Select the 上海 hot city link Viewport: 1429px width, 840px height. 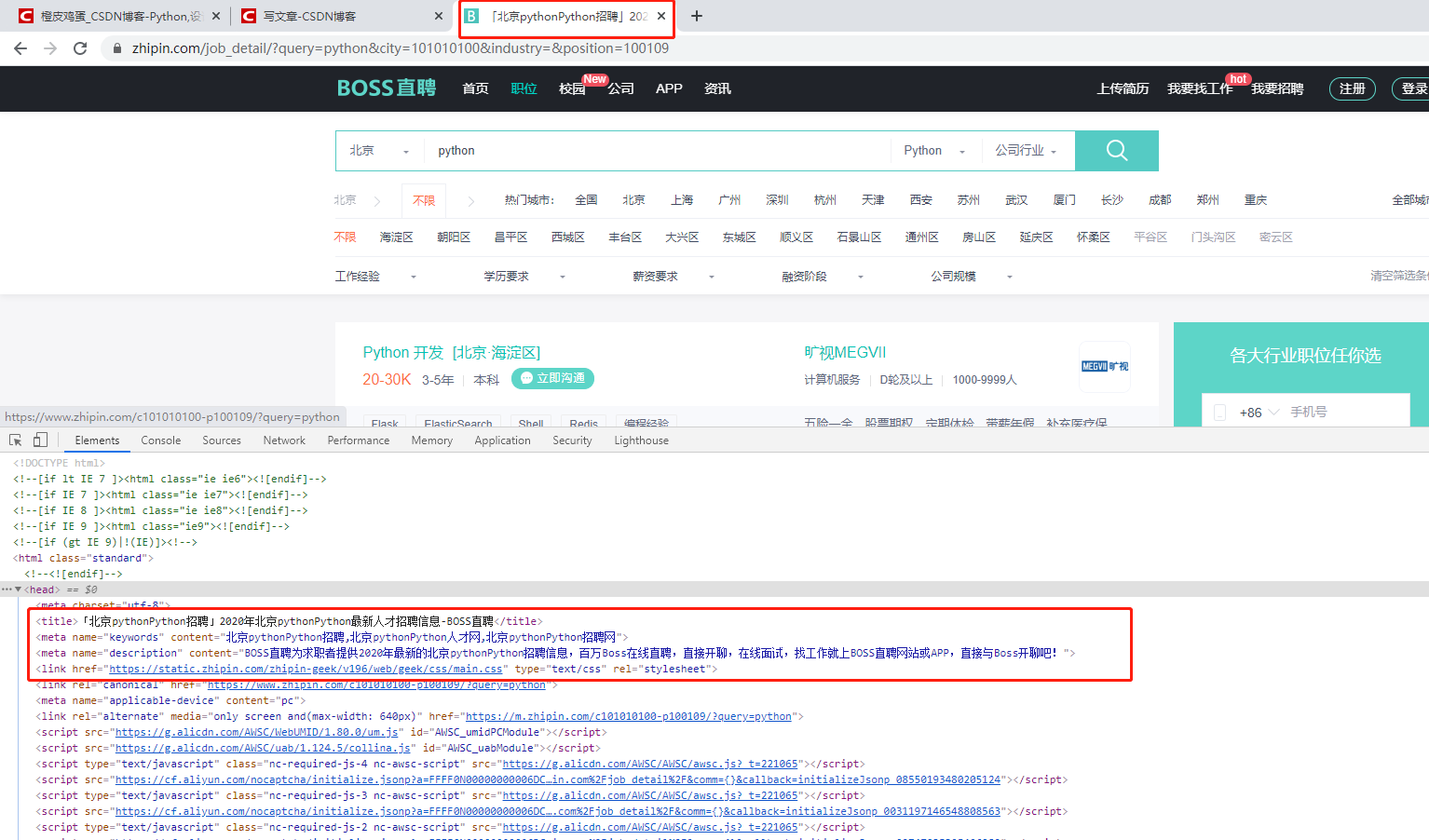click(x=682, y=200)
